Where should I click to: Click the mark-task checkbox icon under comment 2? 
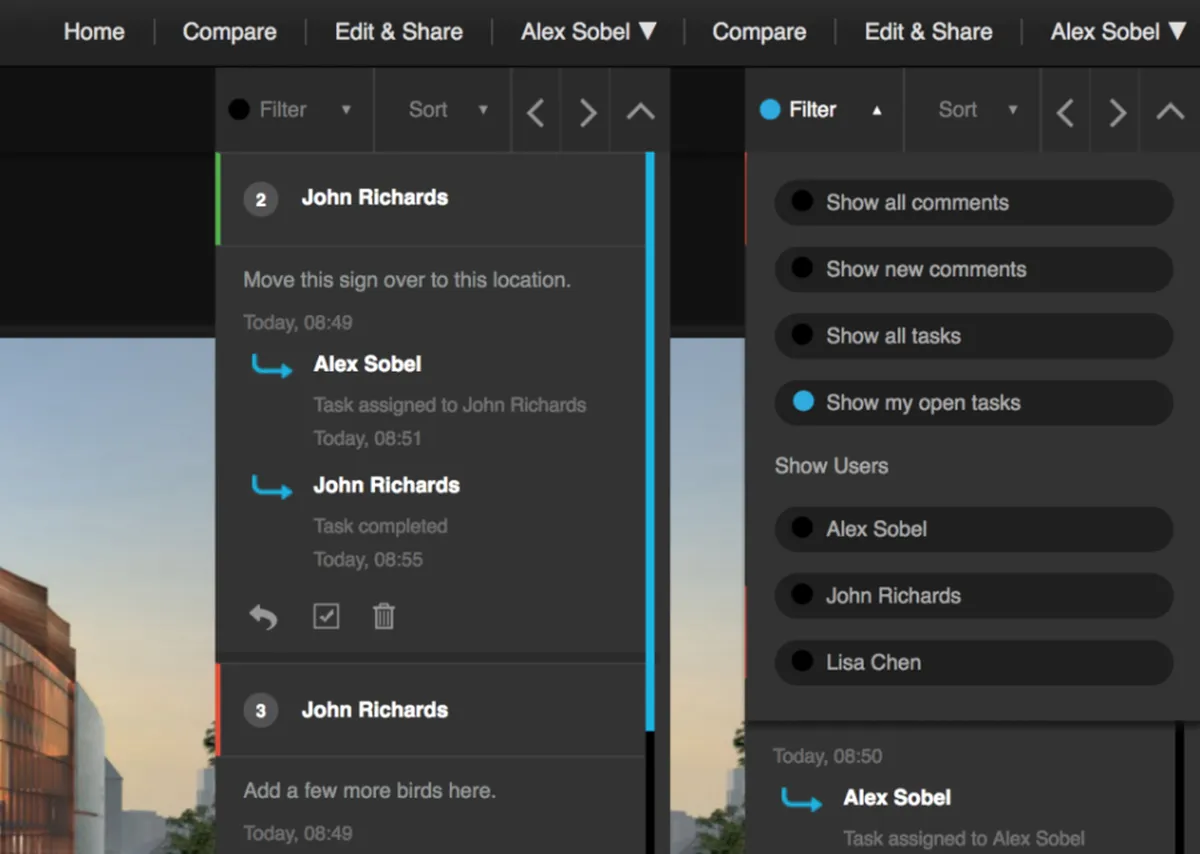click(x=326, y=616)
